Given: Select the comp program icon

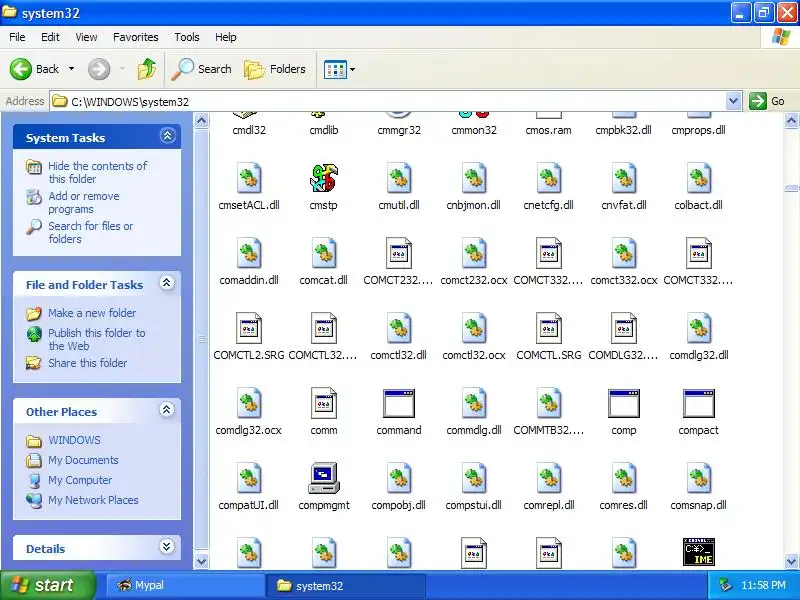Looking at the screenshot, I should click(x=623, y=403).
